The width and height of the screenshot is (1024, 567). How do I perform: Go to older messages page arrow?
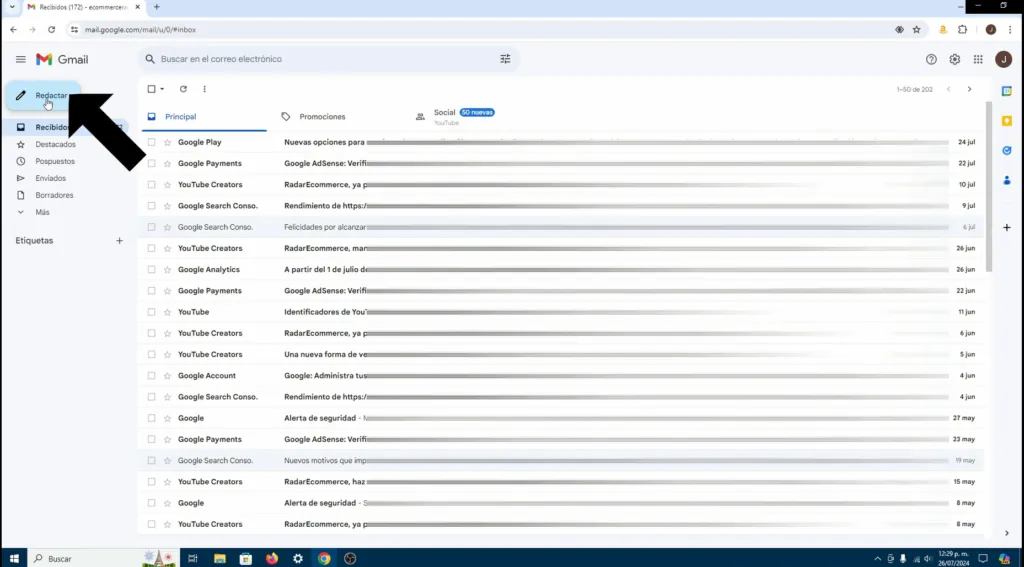tap(970, 89)
